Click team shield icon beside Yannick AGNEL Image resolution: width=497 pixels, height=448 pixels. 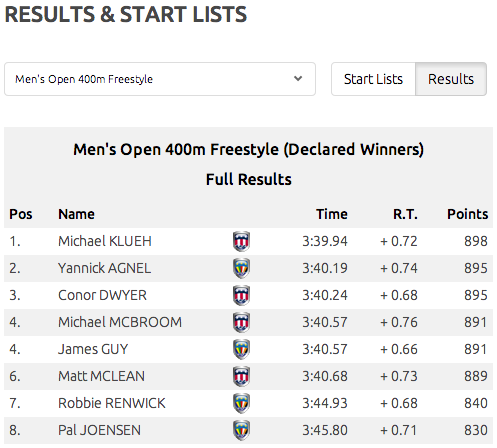(x=241, y=268)
